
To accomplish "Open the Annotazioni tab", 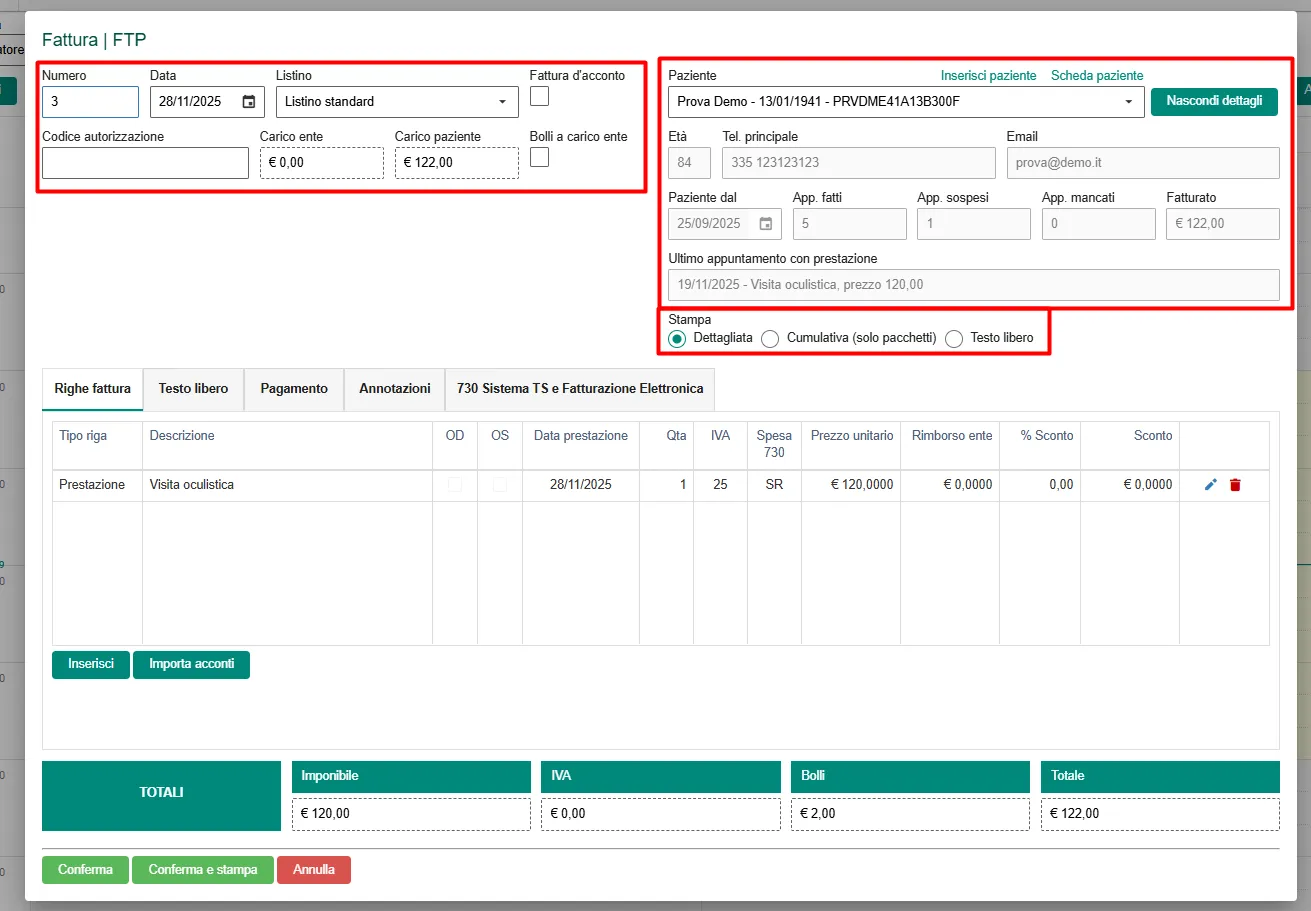I will [x=394, y=389].
